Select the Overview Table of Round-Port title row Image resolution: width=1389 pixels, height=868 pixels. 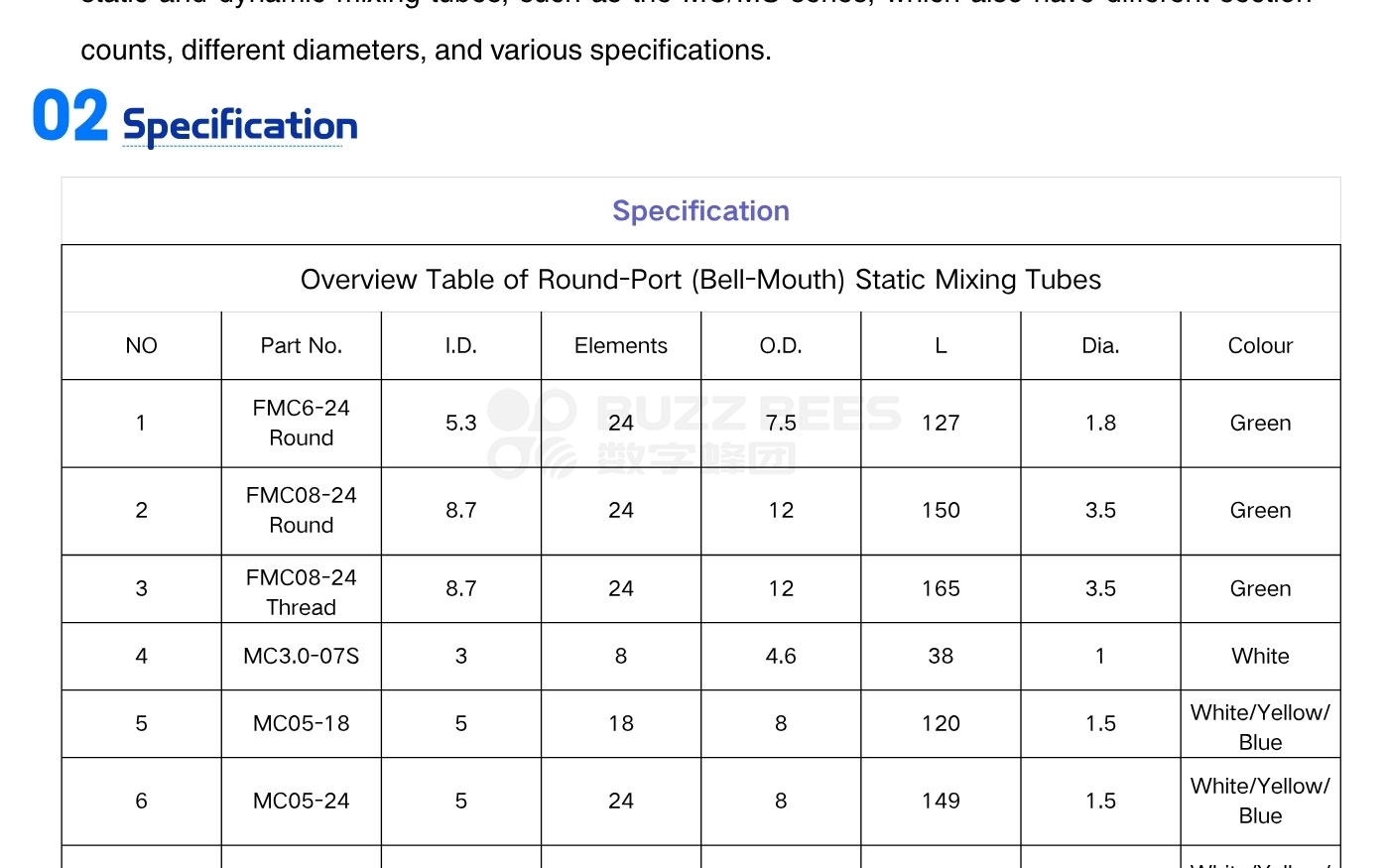(x=700, y=280)
